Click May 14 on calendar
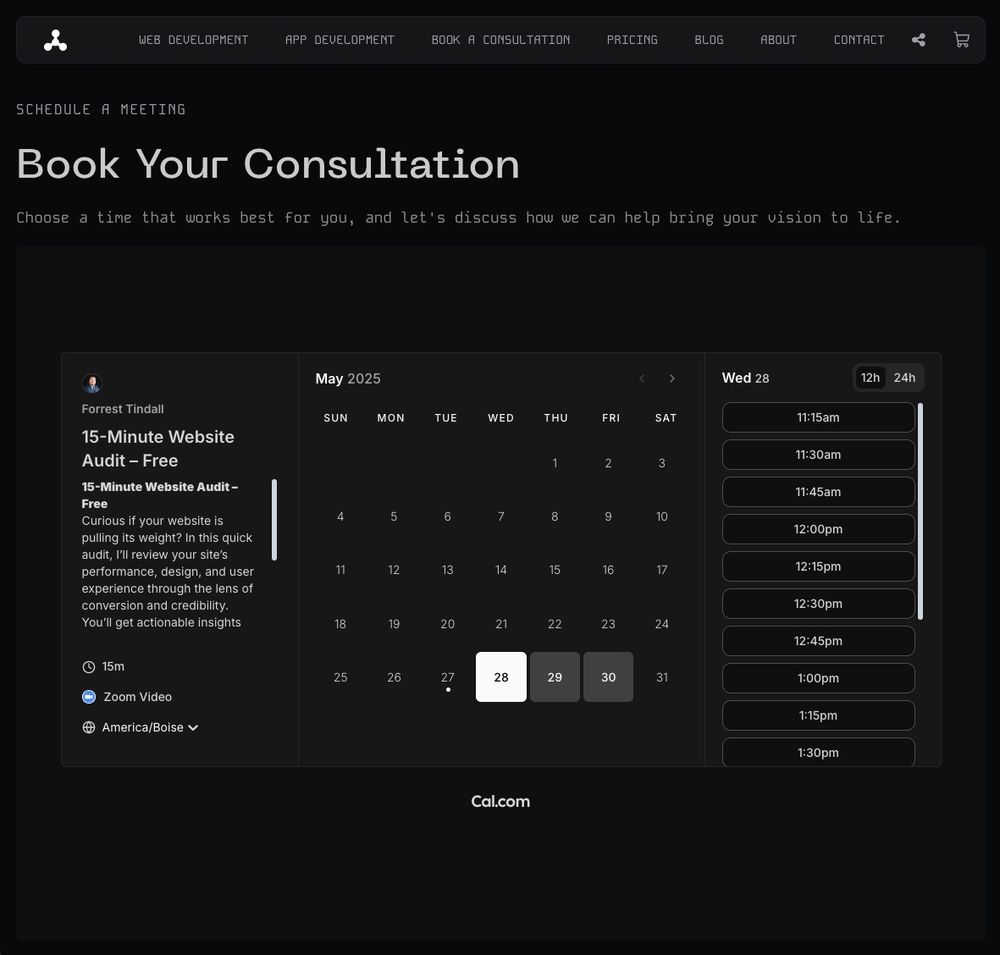Screen dimensions: 1000x955 pyautogui.click(x=501, y=570)
